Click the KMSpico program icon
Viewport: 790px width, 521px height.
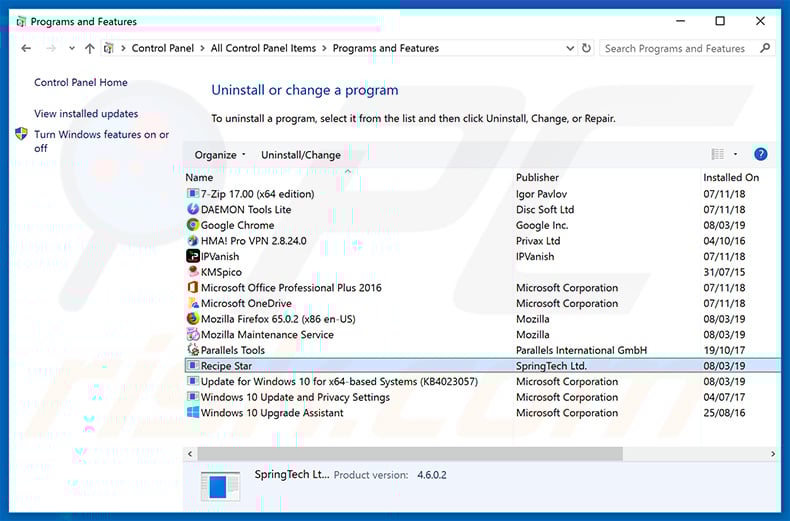193,272
